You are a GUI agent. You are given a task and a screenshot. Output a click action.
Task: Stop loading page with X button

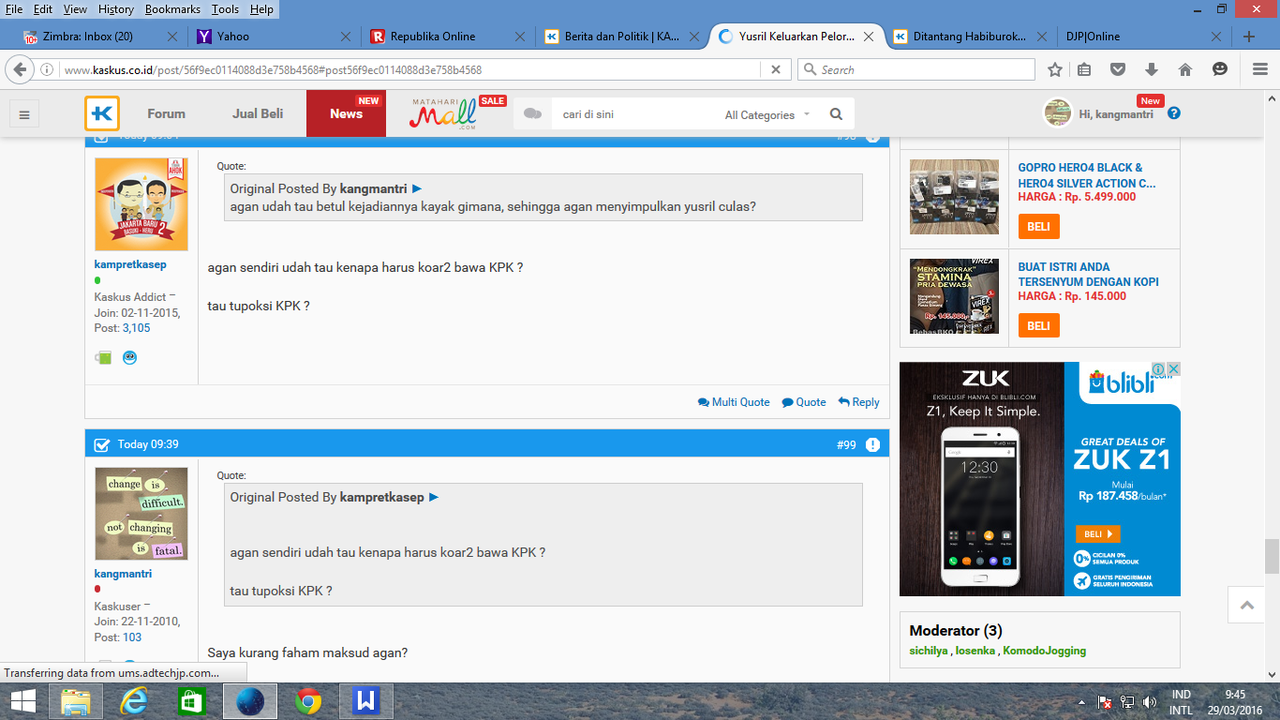776,70
